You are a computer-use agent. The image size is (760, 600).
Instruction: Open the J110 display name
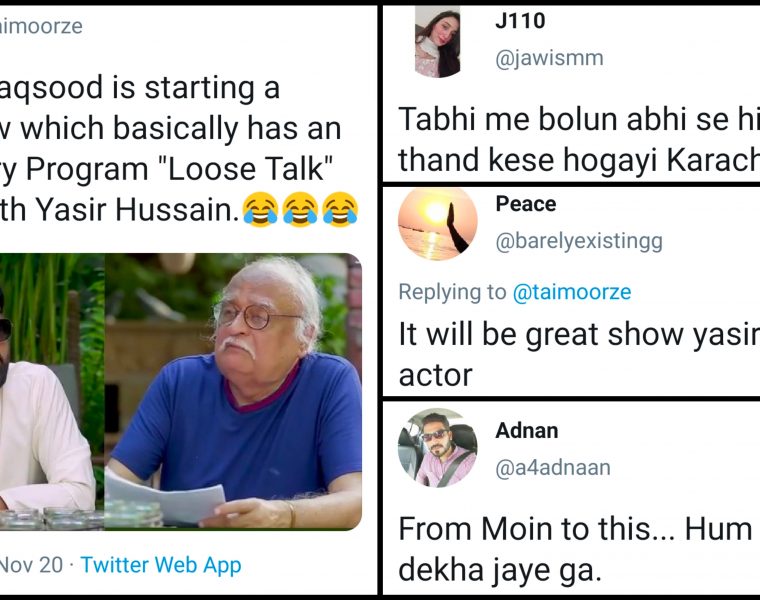[x=520, y=20]
